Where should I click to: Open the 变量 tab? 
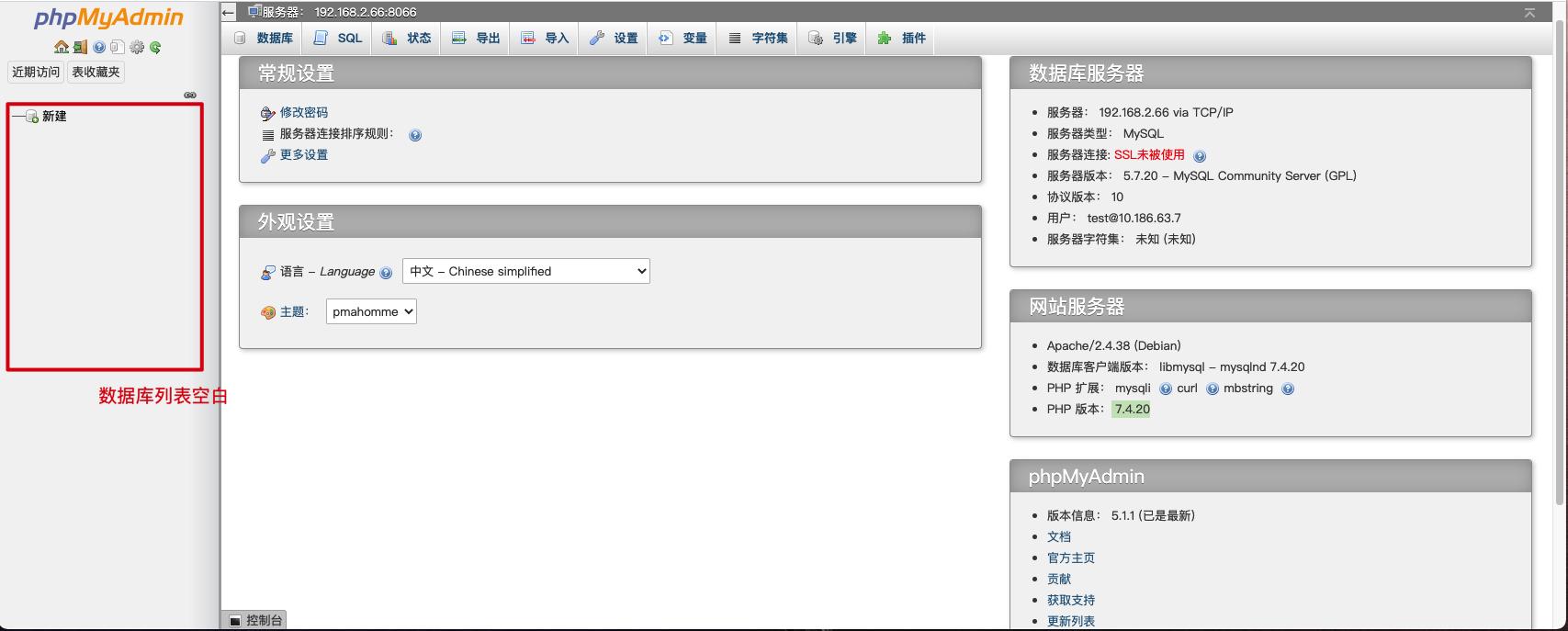coord(682,38)
